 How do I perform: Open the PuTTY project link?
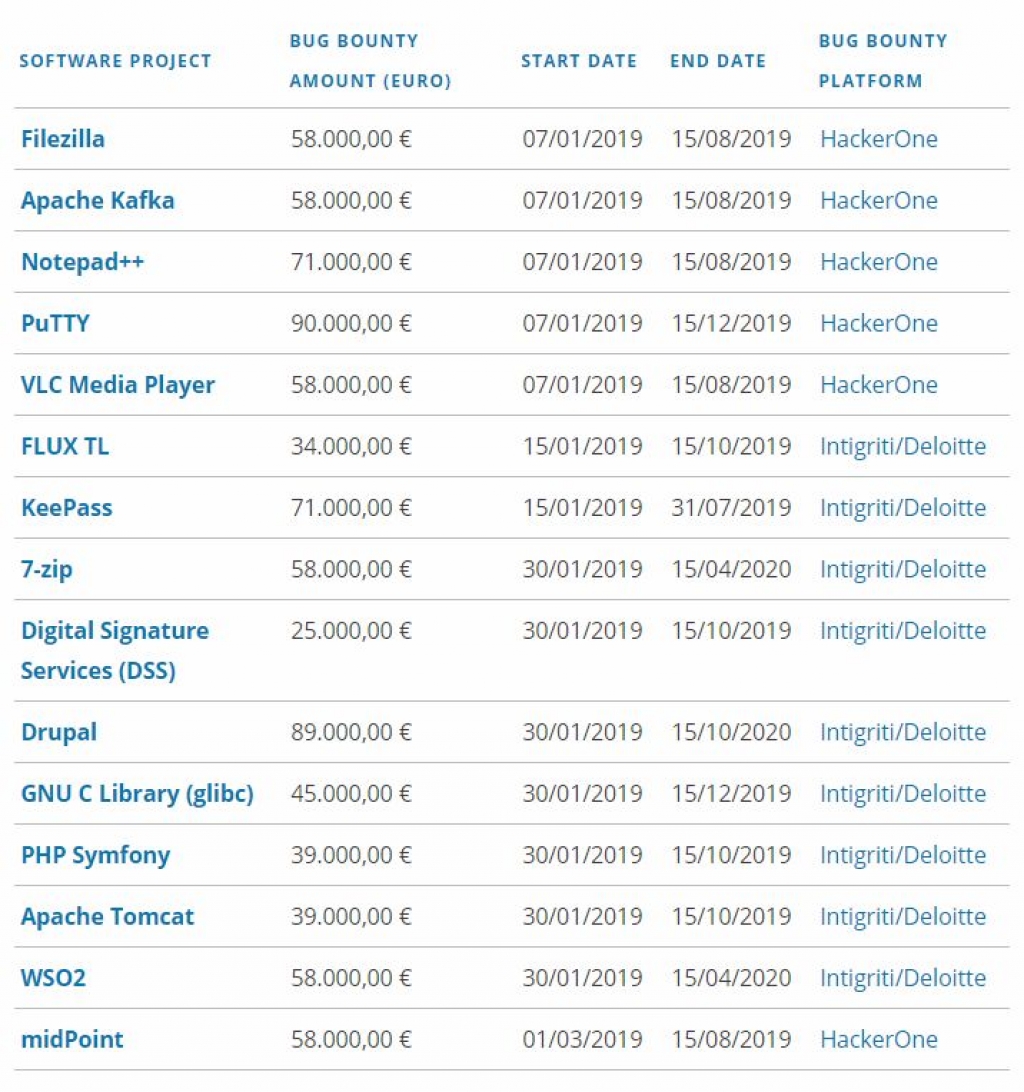point(55,323)
